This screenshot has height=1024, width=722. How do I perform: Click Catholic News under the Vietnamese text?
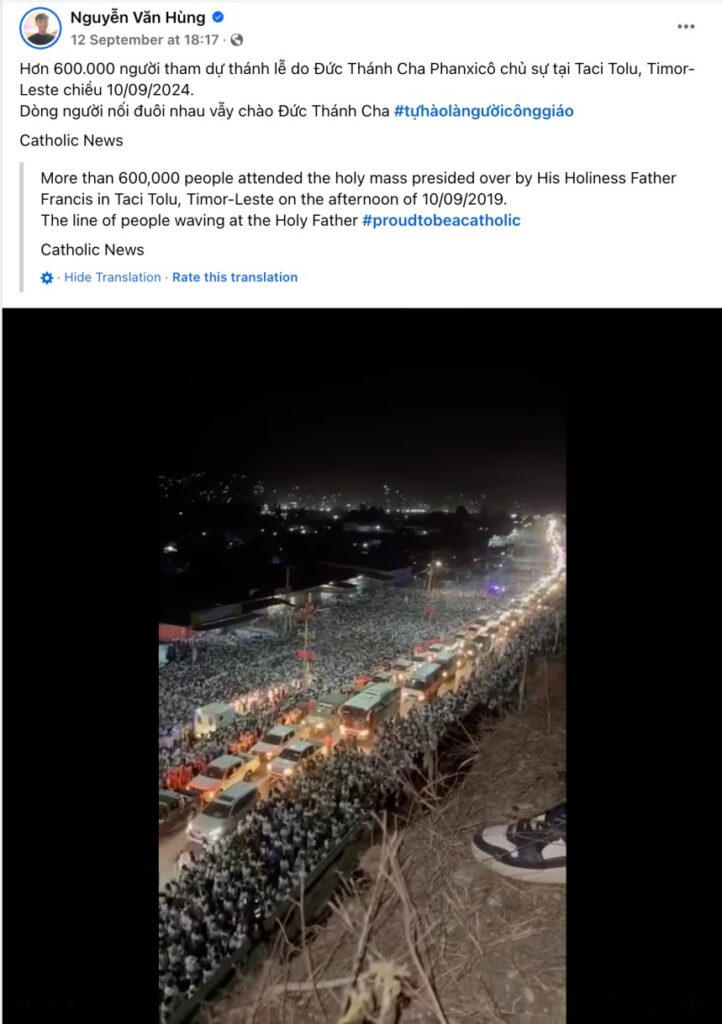[x=71, y=140]
